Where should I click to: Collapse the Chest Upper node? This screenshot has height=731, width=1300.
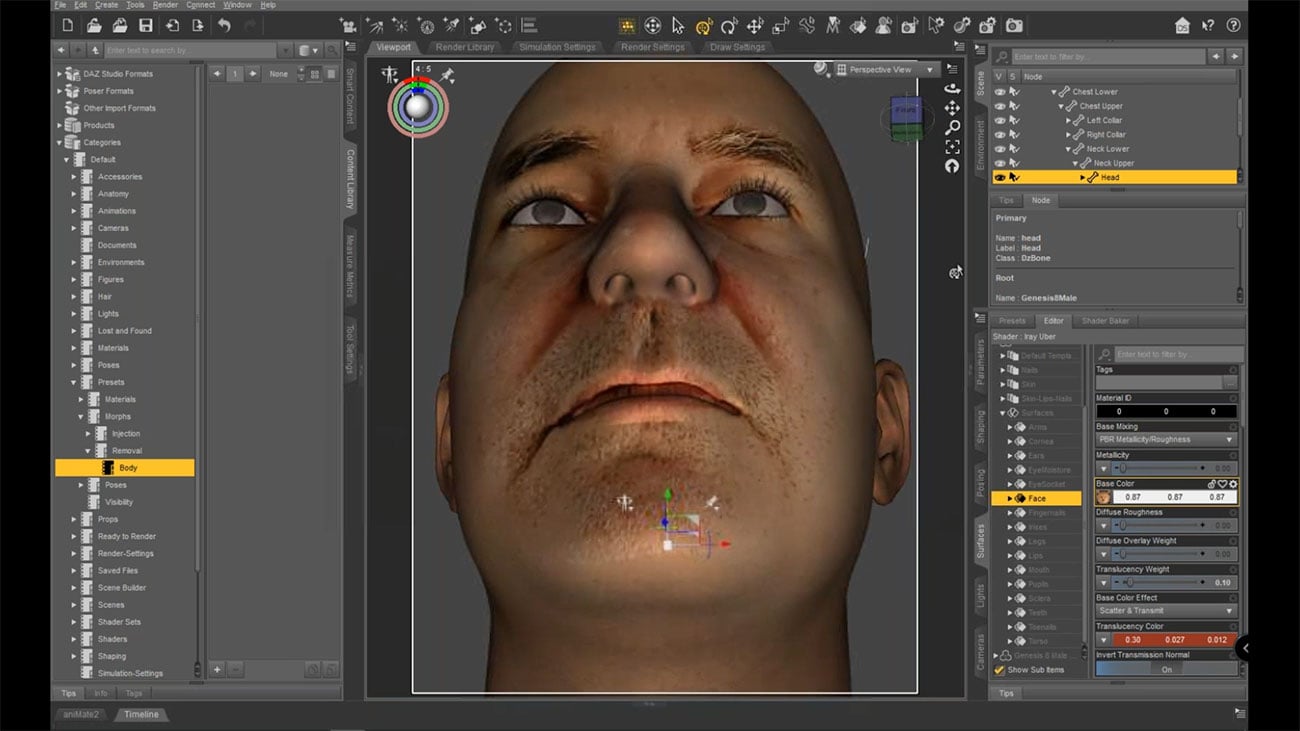(x=1061, y=106)
